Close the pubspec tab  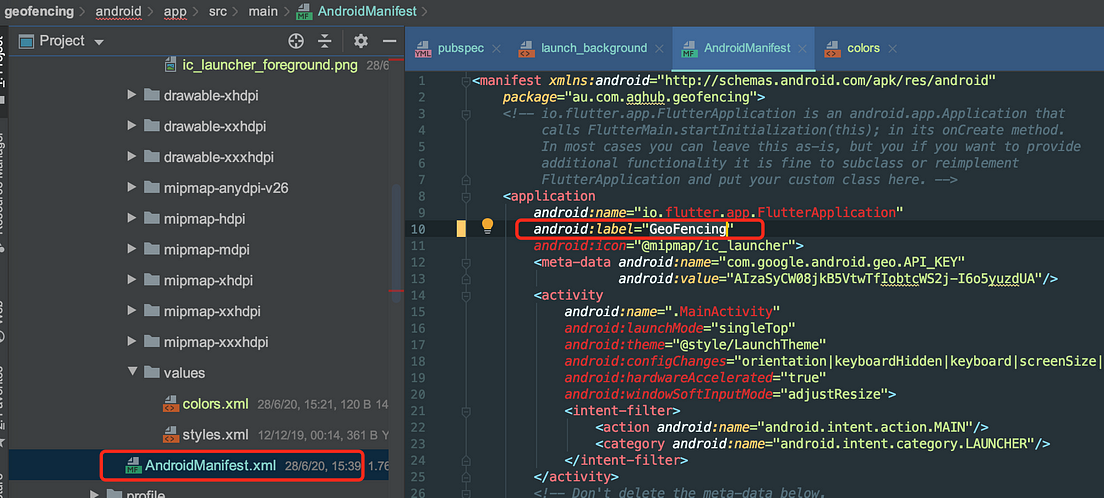[496, 49]
